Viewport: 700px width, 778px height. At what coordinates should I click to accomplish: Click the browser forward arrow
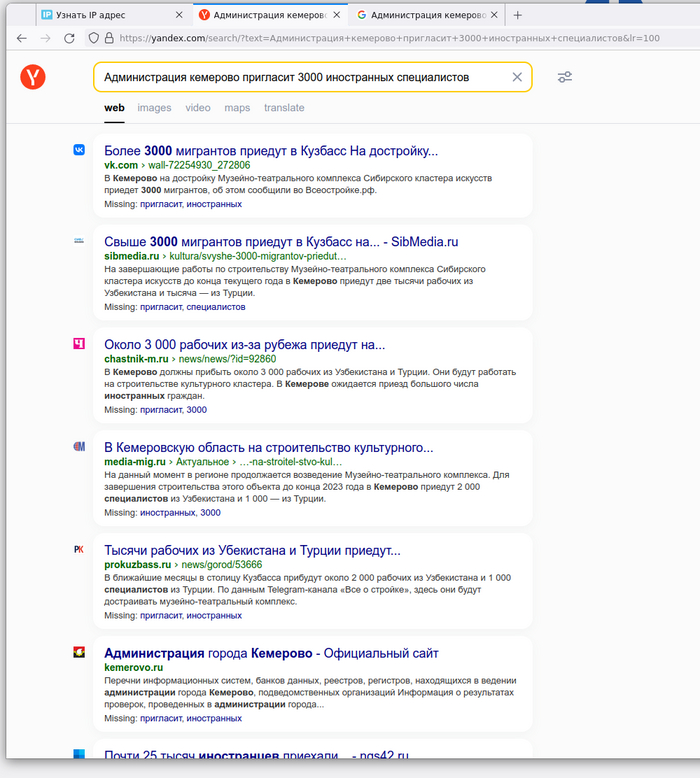45,38
